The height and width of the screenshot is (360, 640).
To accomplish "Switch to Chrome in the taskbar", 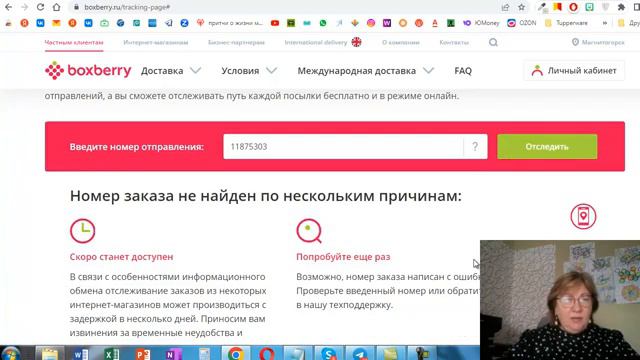I will tap(236, 353).
